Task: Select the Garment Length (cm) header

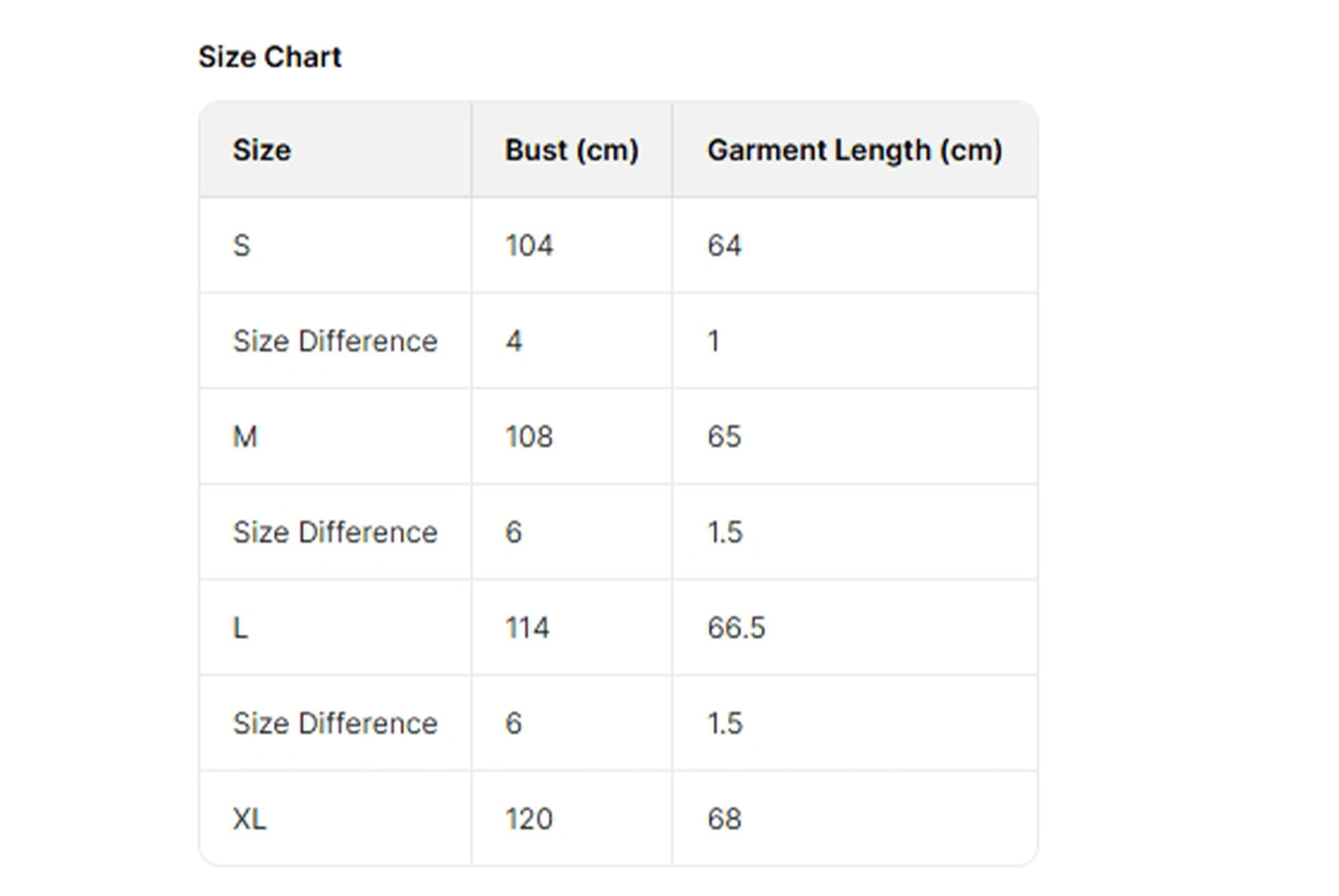Action: tap(854, 150)
